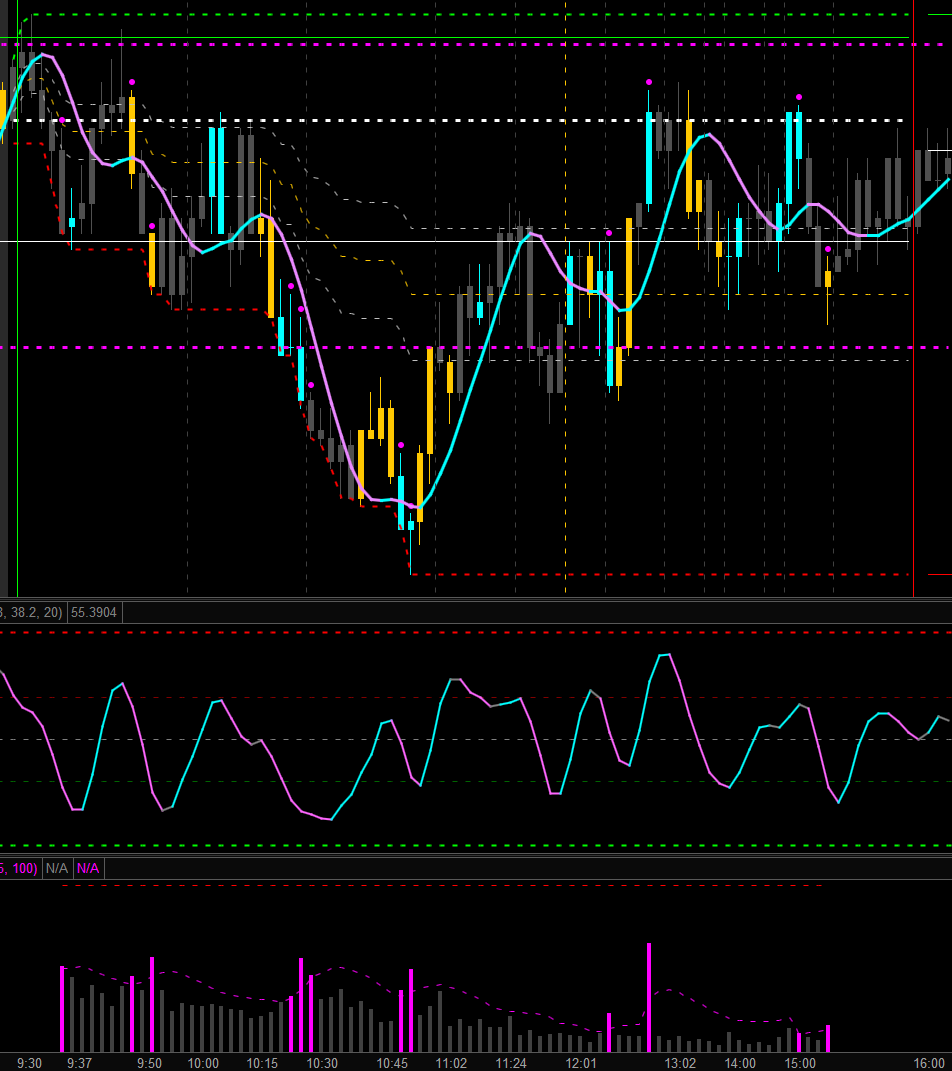952x1071 pixels.
Task: Click the upper magenta dotted horizontal line
Action: 500,45
